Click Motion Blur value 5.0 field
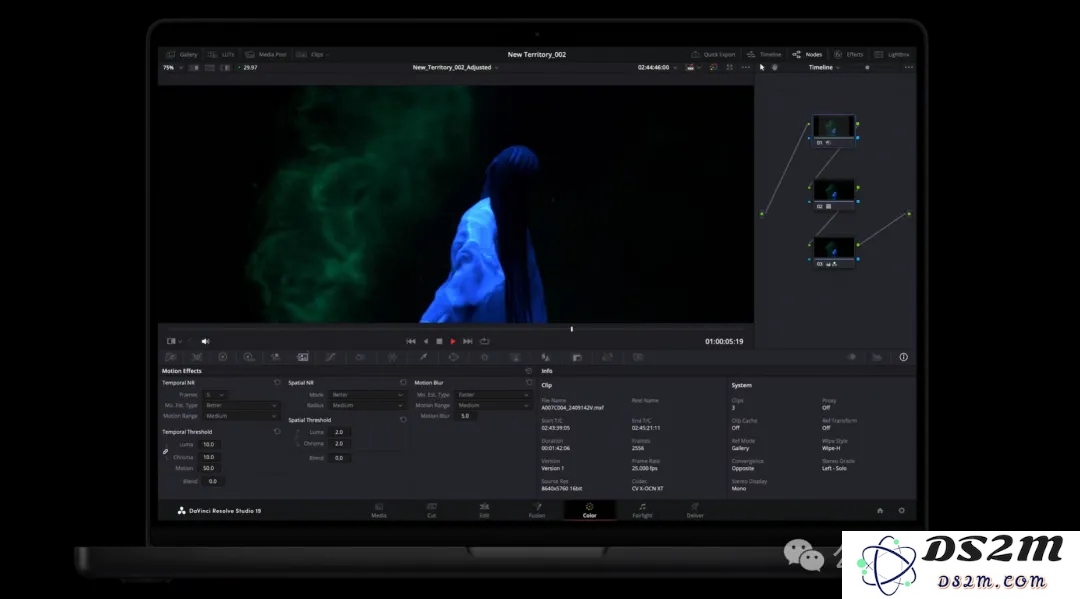Image resolution: width=1080 pixels, height=599 pixels. pyautogui.click(x=468, y=416)
